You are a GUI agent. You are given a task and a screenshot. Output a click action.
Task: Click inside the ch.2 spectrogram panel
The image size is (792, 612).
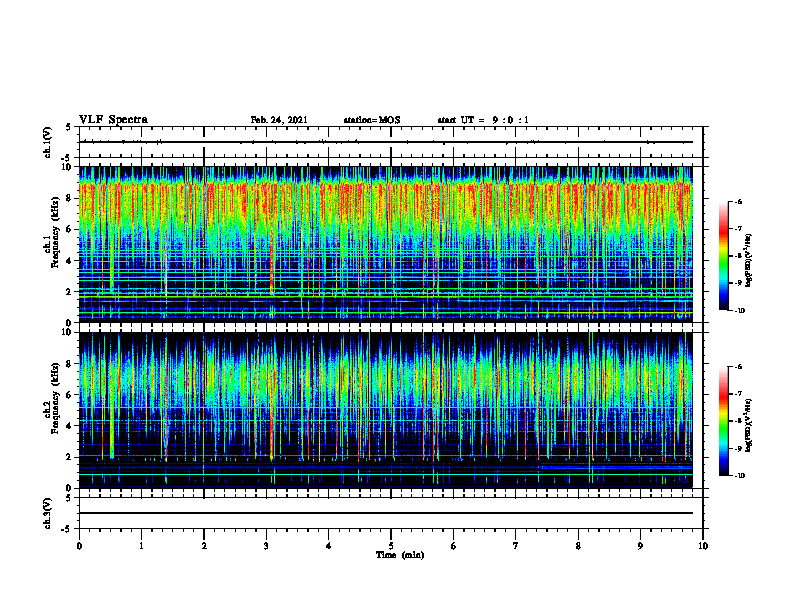[x=386, y=410]
